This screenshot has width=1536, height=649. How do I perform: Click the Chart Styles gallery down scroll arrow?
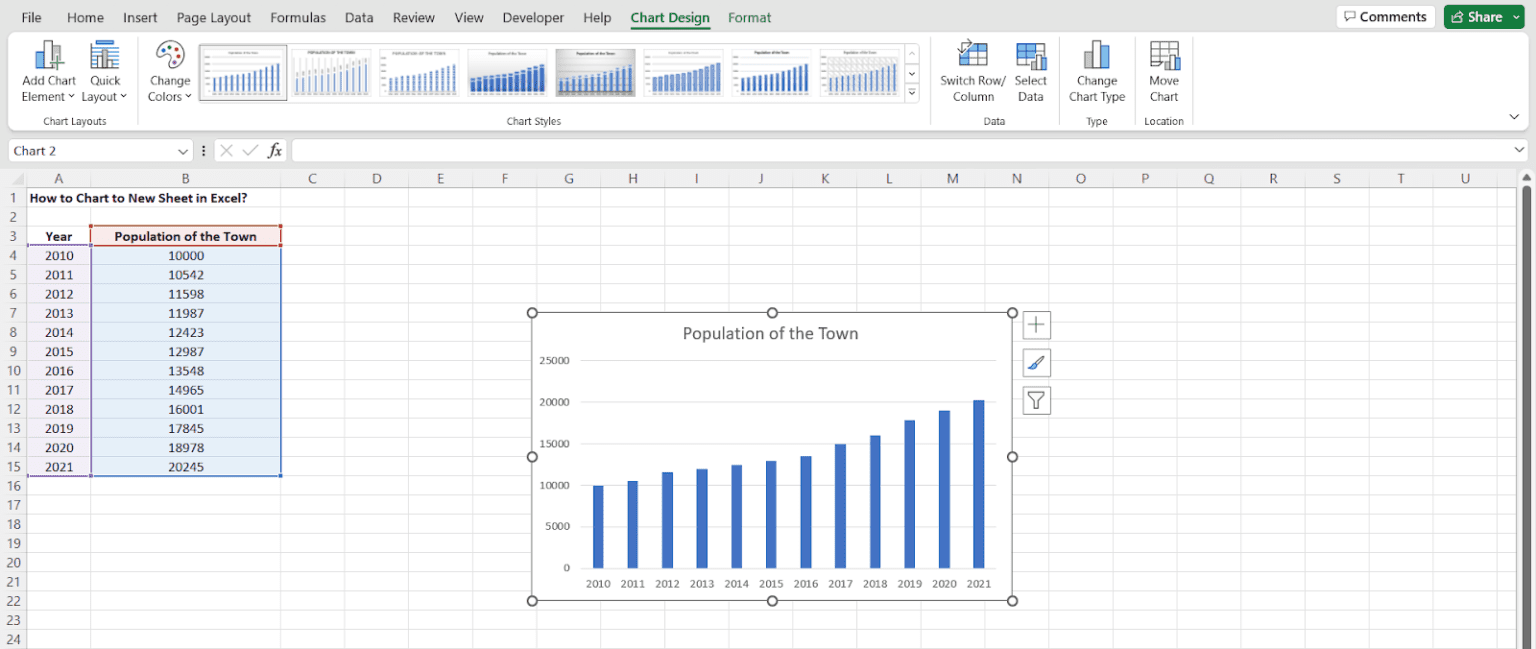[910, 73]
